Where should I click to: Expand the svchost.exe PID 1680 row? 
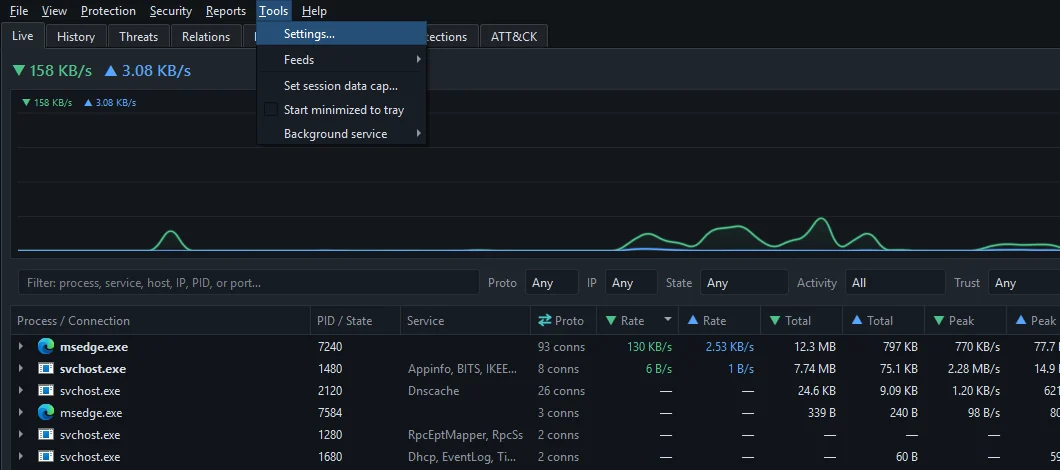click(x=21, y=456)
